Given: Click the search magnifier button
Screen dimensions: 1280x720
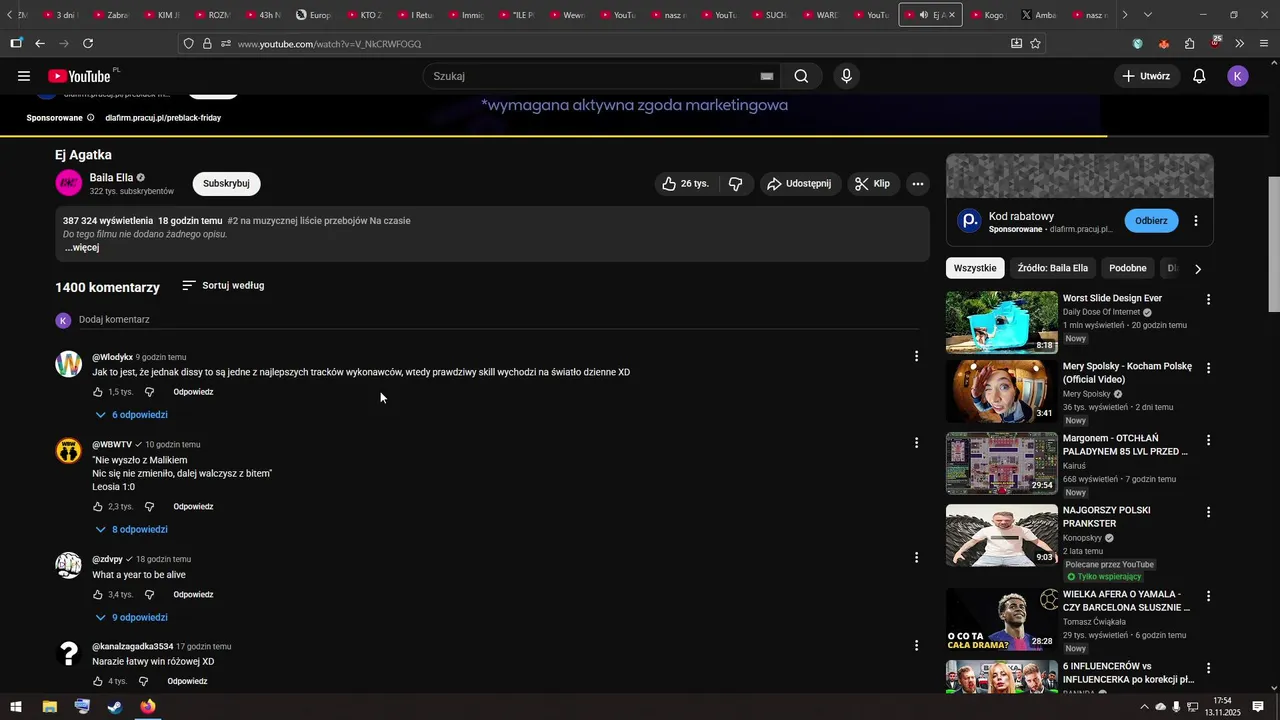Looking at the screenshot, I should (801, 76).
